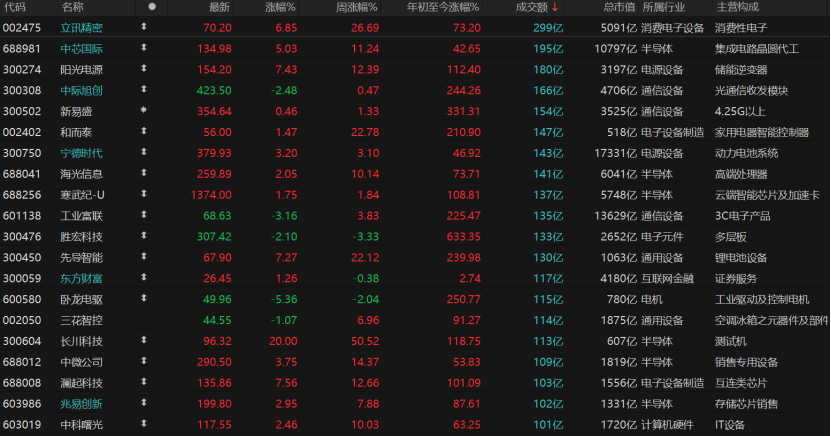Click the year-to-date gain 633.35
Screen dimensions: 831x436
[464, 237]
